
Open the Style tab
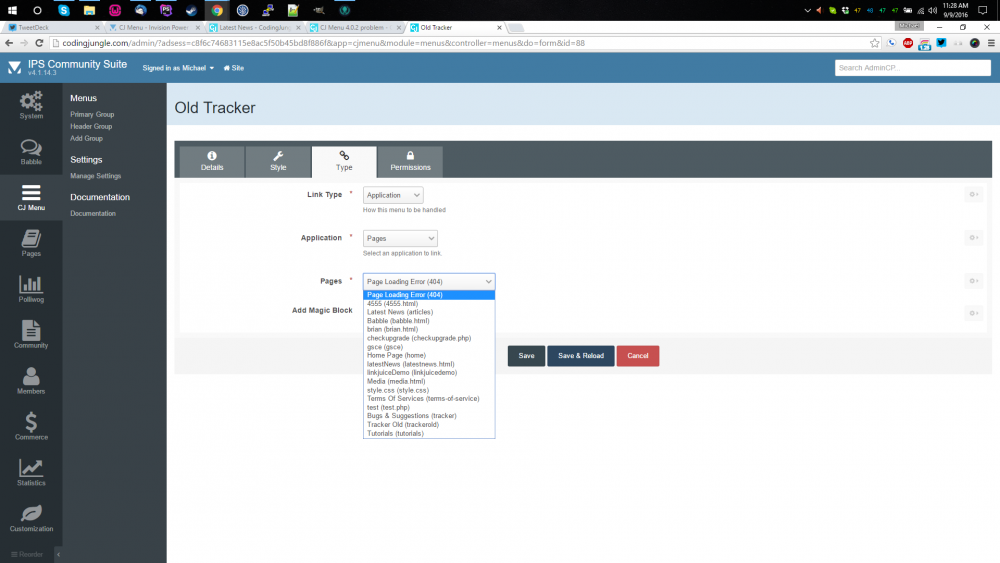tap(278, 161)
